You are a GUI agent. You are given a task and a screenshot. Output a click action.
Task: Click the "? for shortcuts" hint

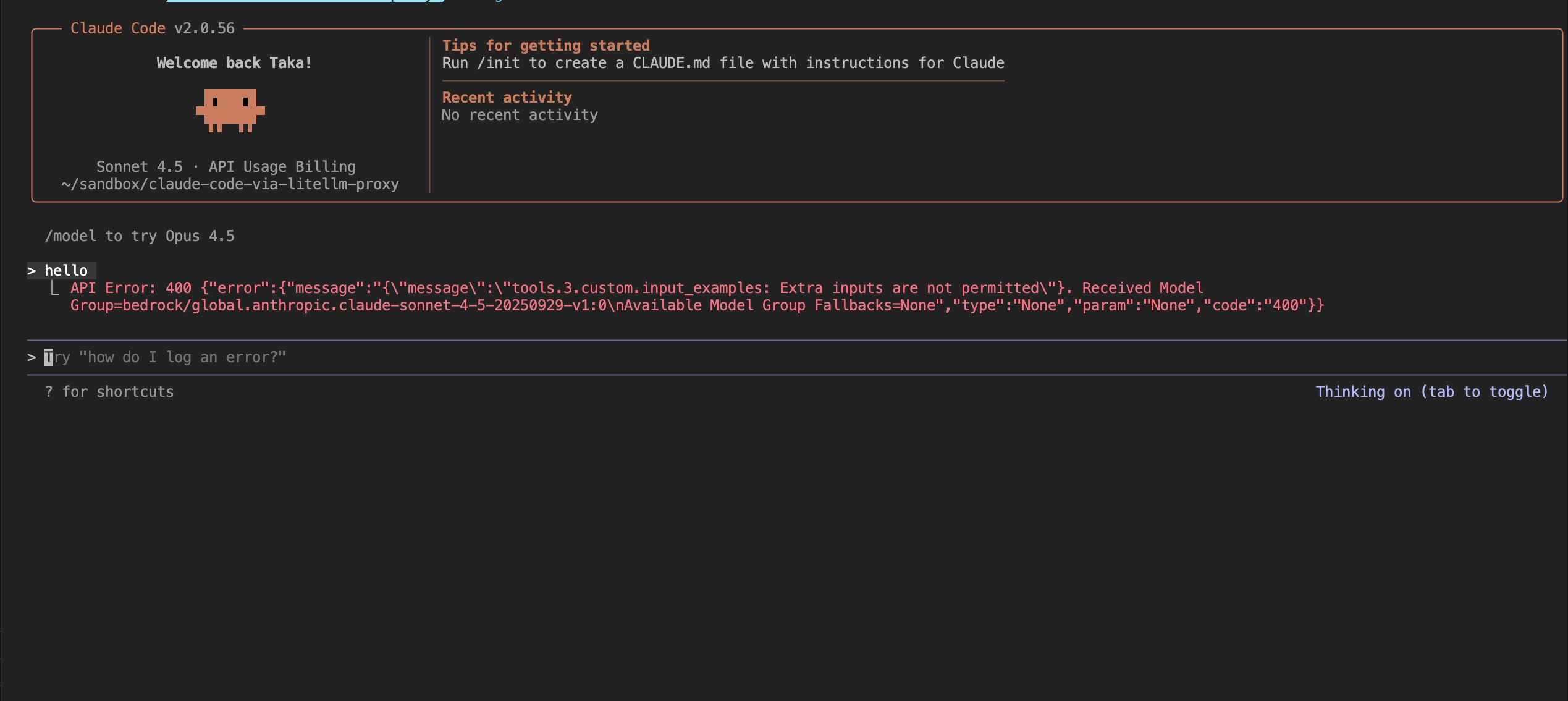coord(109,392)
